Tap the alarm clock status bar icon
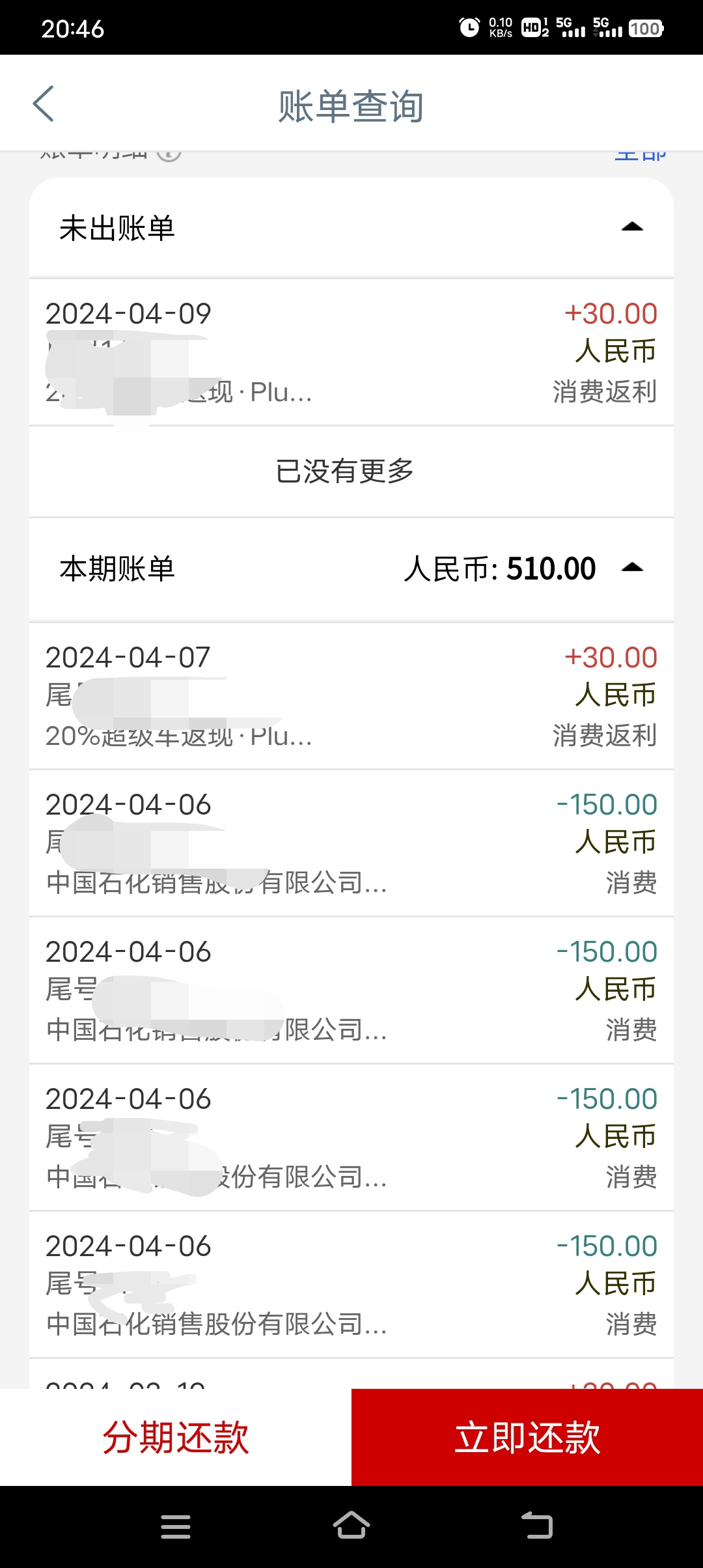The width and height of the screenshot is (703, 1568). (x=469, y=28)
